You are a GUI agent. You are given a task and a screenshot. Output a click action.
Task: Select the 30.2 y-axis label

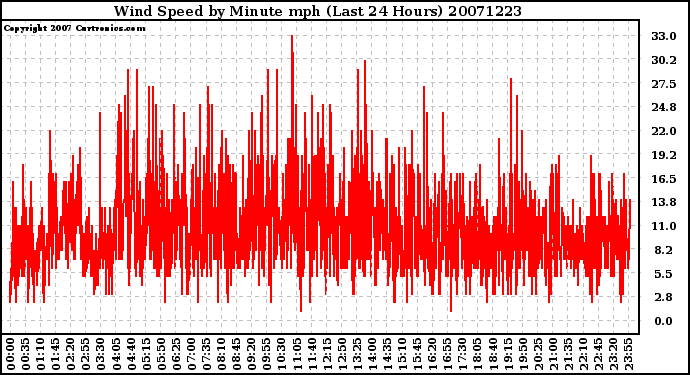[664, 60]
